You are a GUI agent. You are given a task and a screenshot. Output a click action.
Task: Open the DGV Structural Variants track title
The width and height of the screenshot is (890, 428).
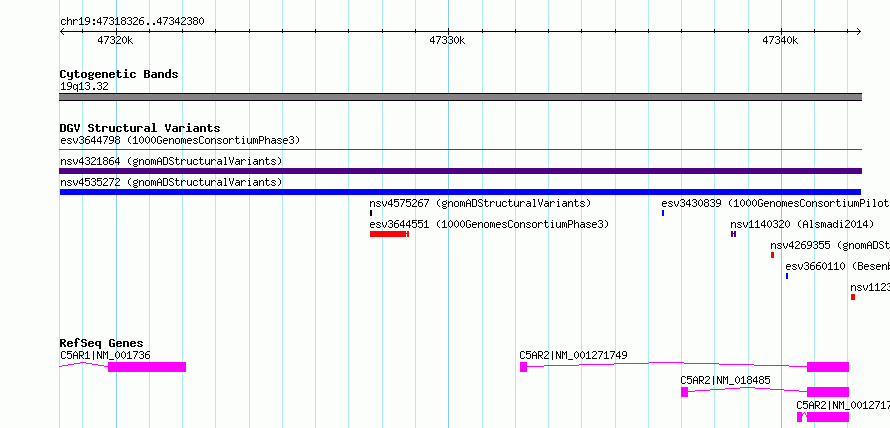click(x=140, y=128)
